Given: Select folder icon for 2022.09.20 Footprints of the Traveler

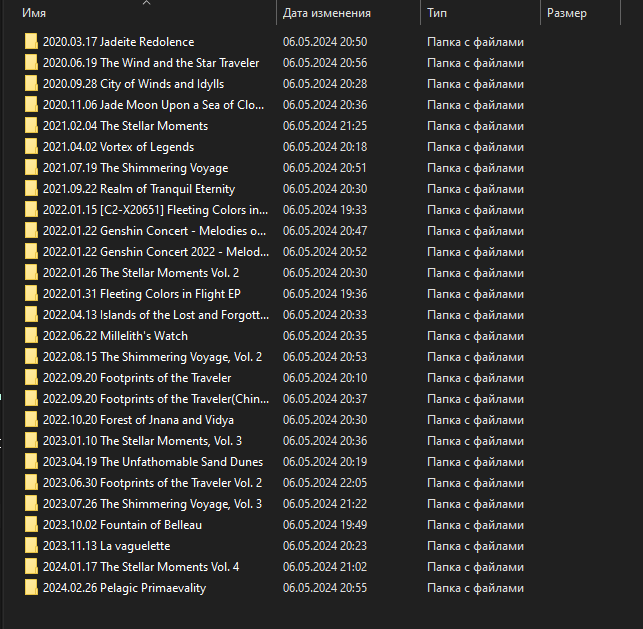Looking at the screenshot, I should coord(31,378).
